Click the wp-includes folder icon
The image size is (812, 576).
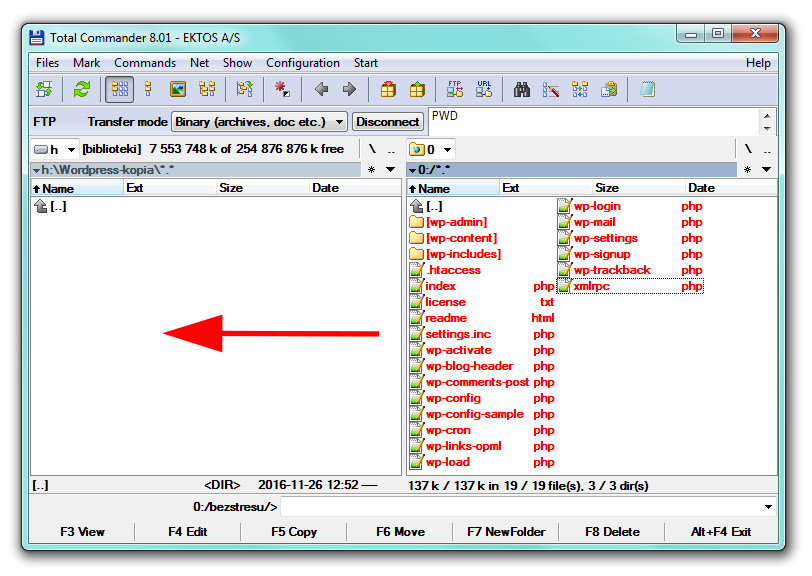416,254
